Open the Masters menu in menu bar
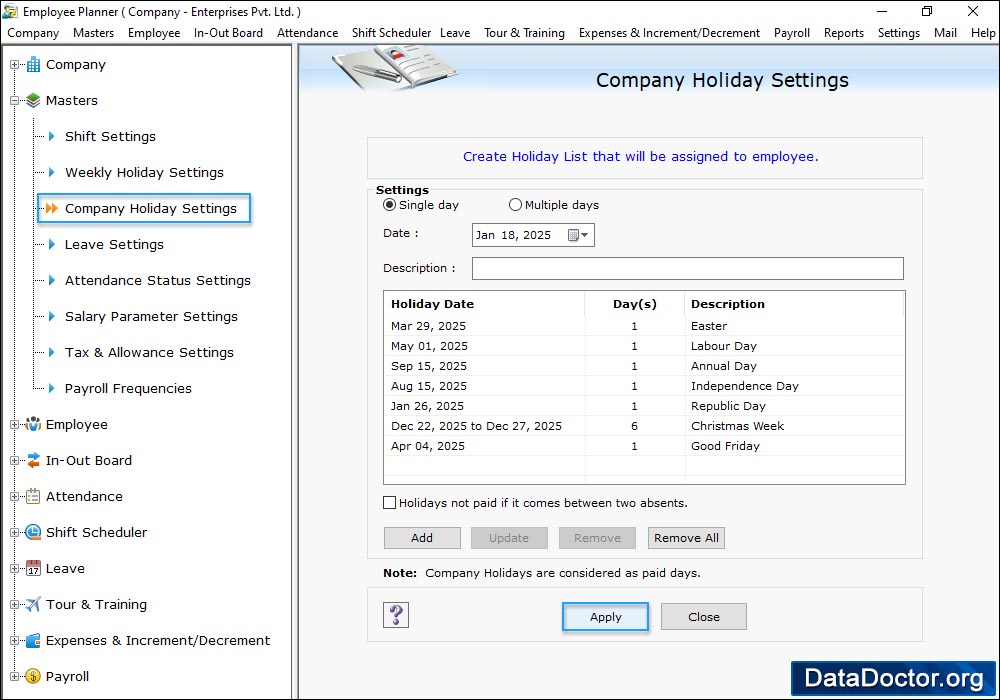This screenshot has height=700, width=1000. (x=93, y=33)
